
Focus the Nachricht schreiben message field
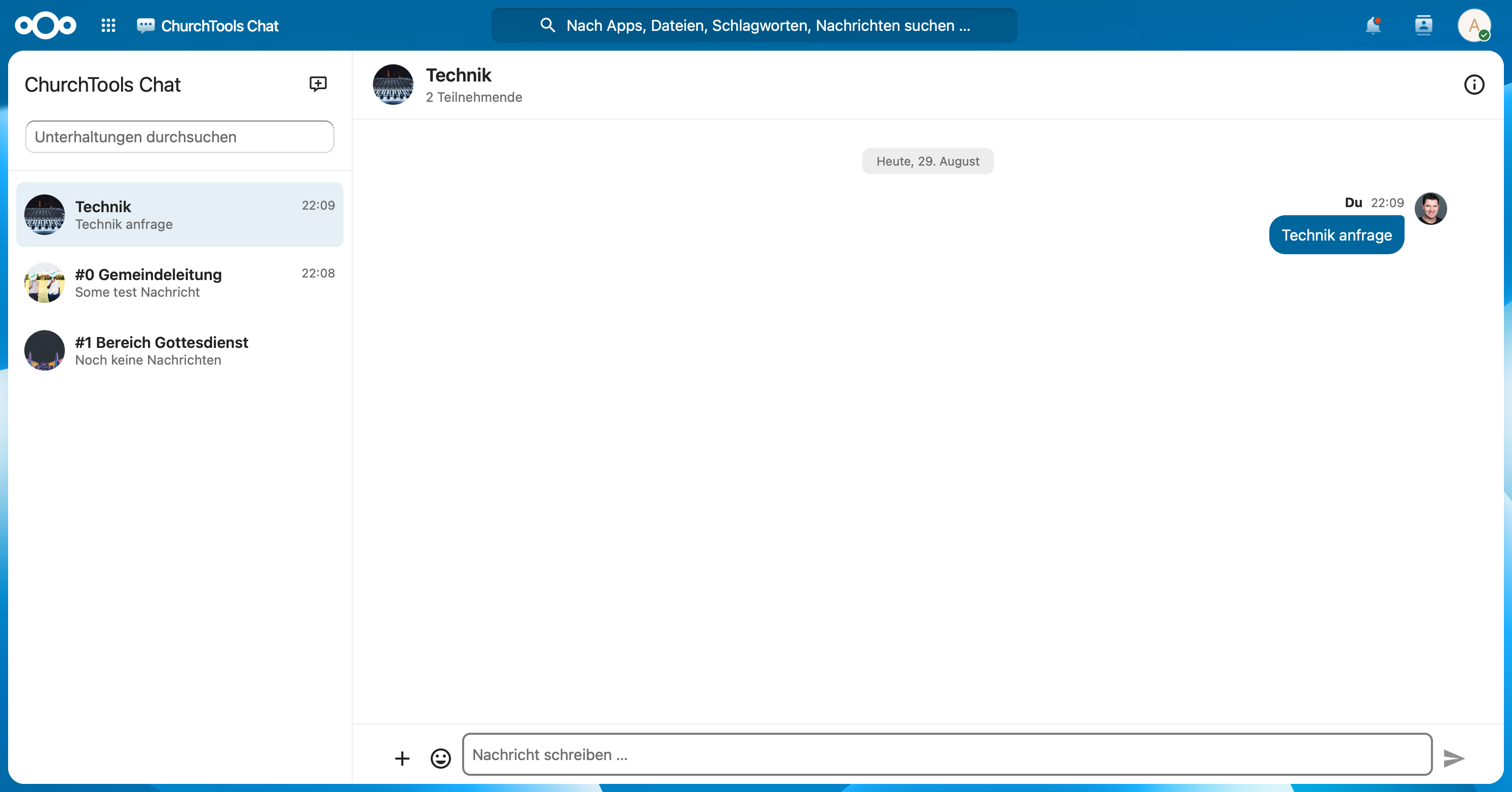point(948,755)
